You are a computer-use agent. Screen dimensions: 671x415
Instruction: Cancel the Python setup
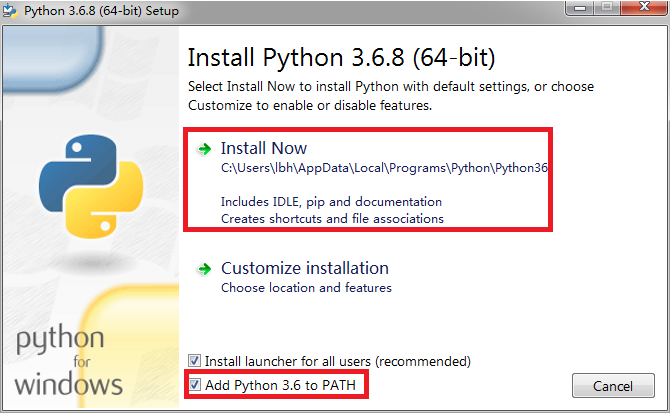click(x=613, y=386)
